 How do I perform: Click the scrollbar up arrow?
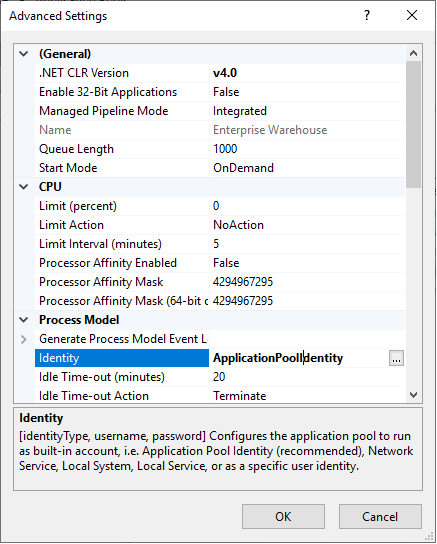(x=413, y=53)
